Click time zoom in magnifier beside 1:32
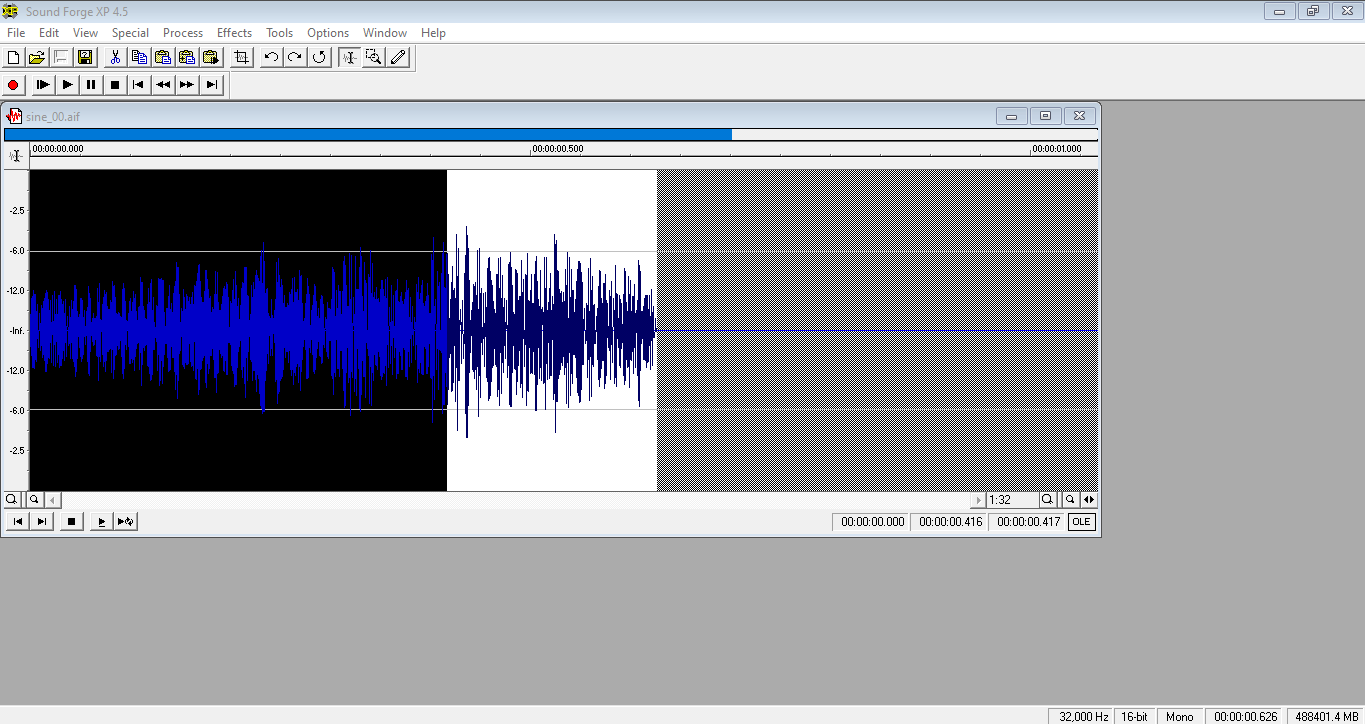 click(x=1047, y=499)
